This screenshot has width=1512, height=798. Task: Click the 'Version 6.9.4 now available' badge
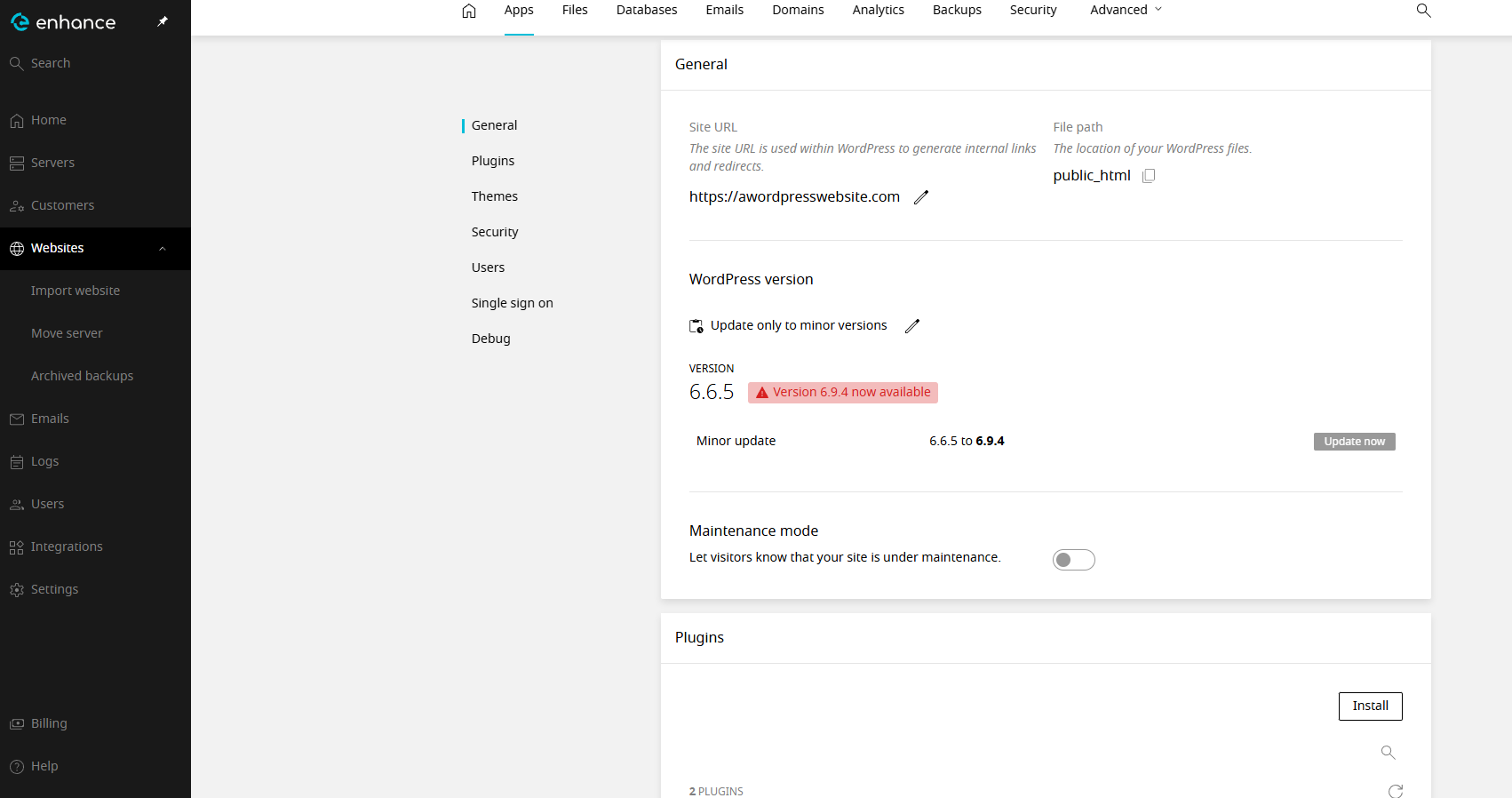[x=843, y=393]
